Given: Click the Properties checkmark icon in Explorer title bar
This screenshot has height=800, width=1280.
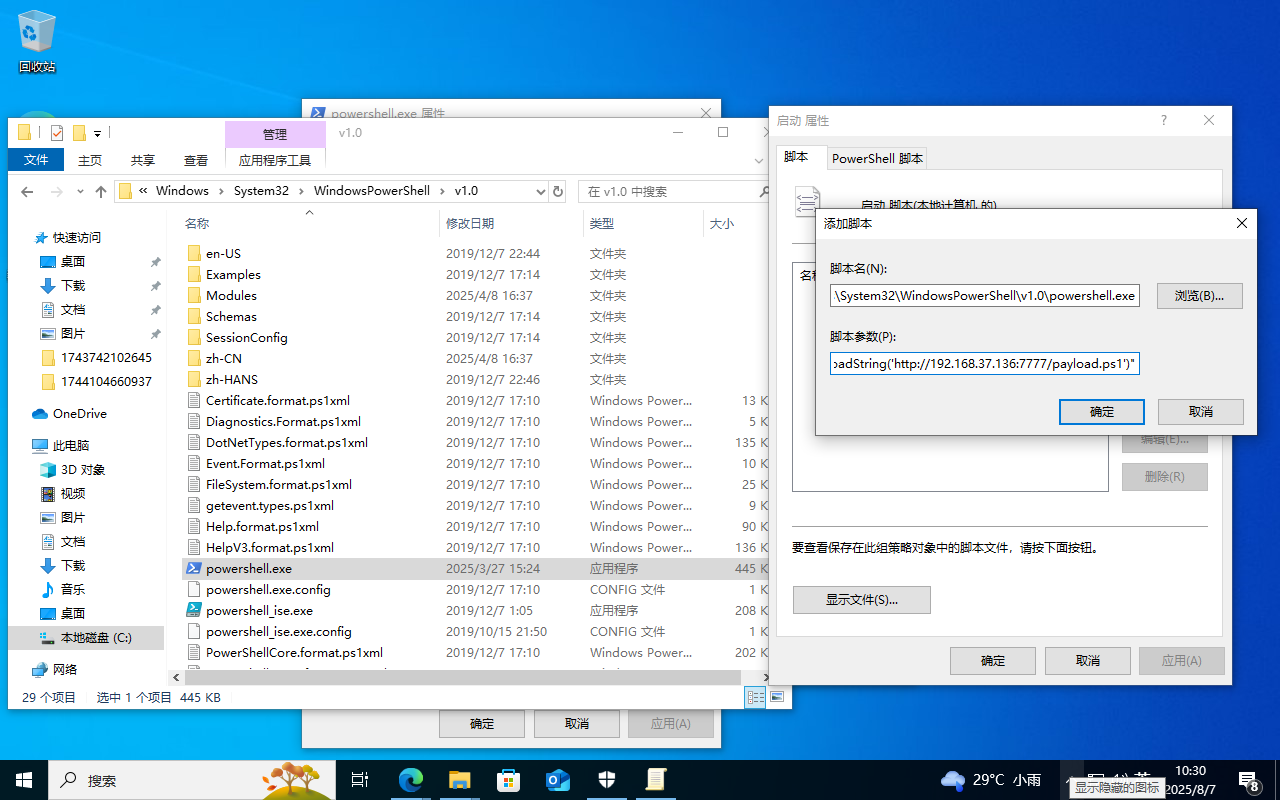Looking at the screenshot, I should [56, 132].
